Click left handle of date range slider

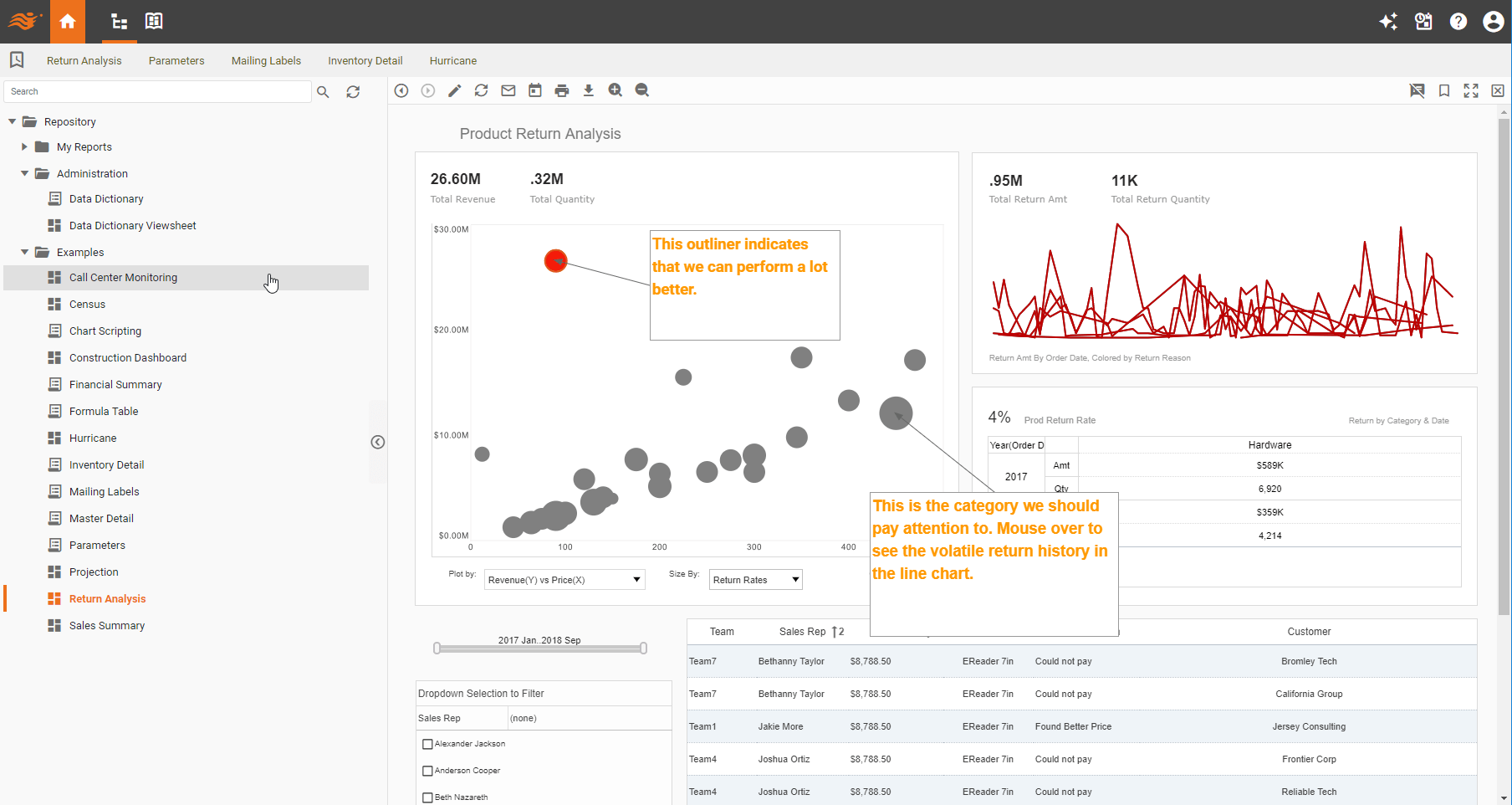(437, 649)
